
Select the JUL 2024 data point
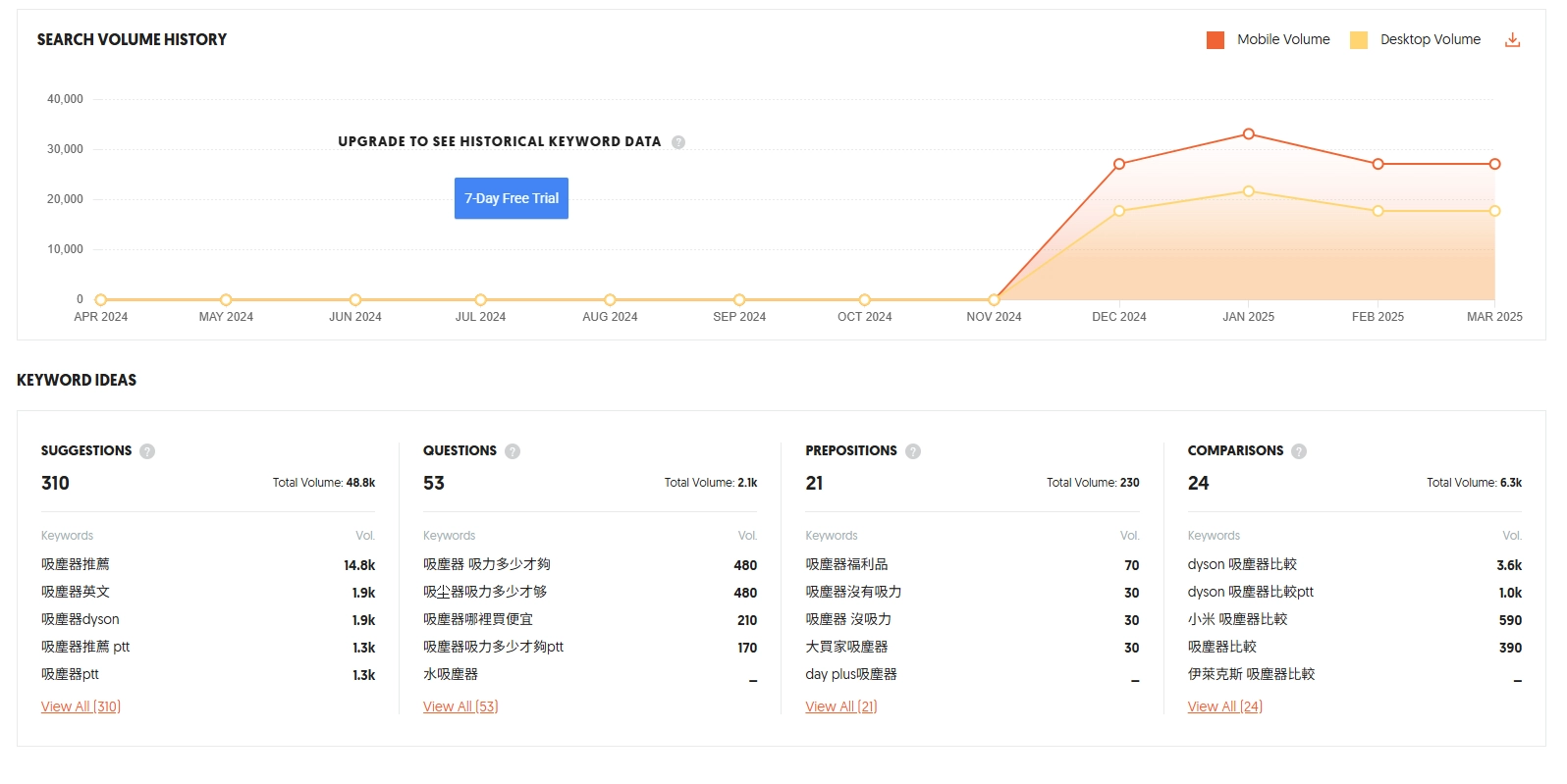coord(480,299)
